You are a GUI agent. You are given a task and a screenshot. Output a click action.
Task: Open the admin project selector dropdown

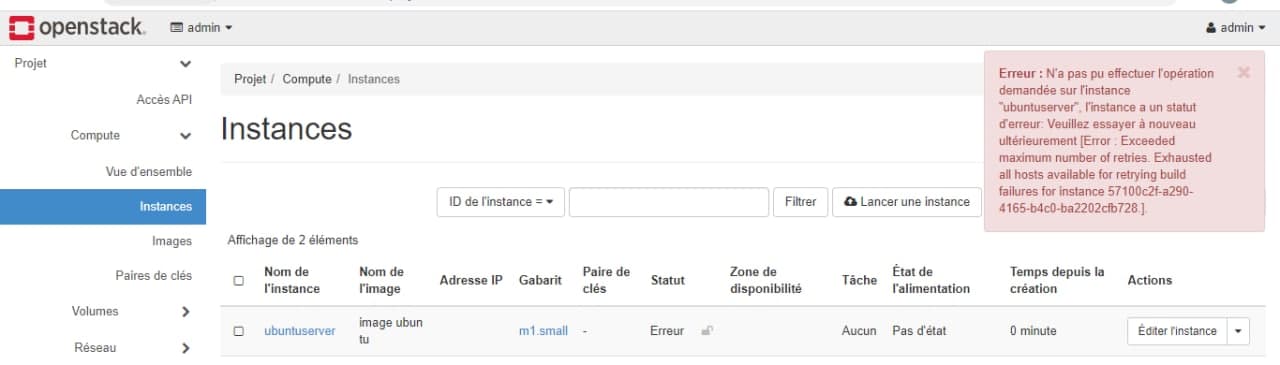pos(202,28)
